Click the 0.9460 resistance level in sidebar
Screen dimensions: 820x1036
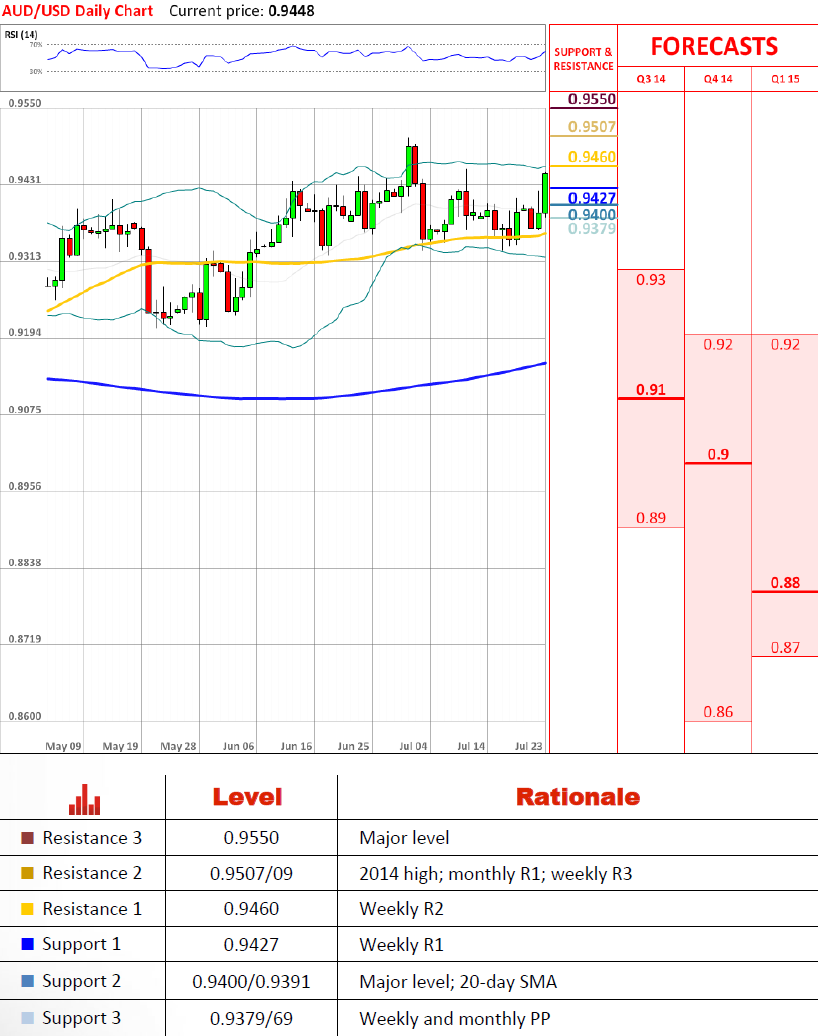point(591,157)
